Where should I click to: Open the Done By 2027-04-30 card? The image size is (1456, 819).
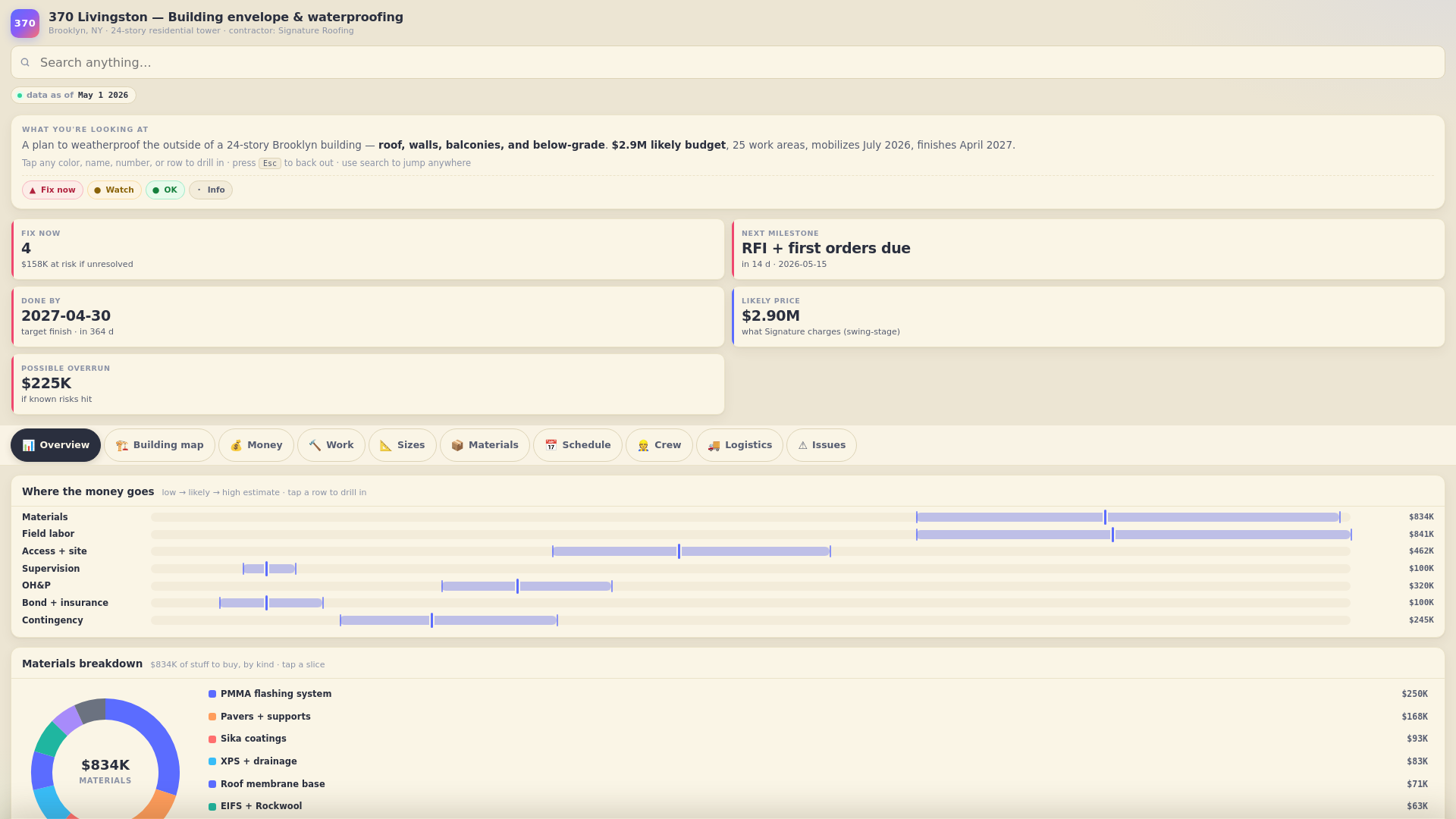[368, 317]
